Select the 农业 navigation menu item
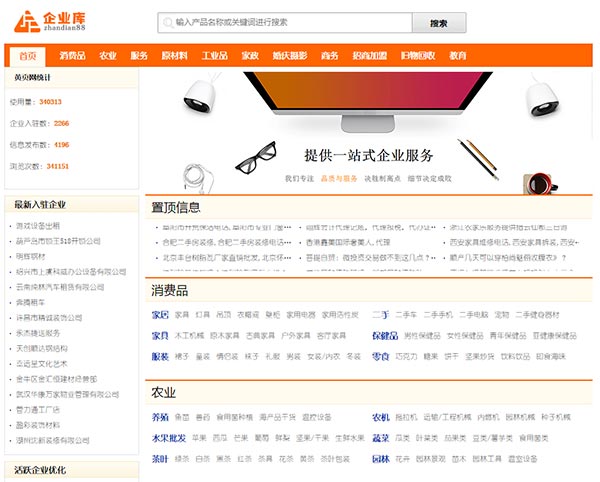This screenshot has height=482, width=600. pyautogui.click(x=107, y=56)
